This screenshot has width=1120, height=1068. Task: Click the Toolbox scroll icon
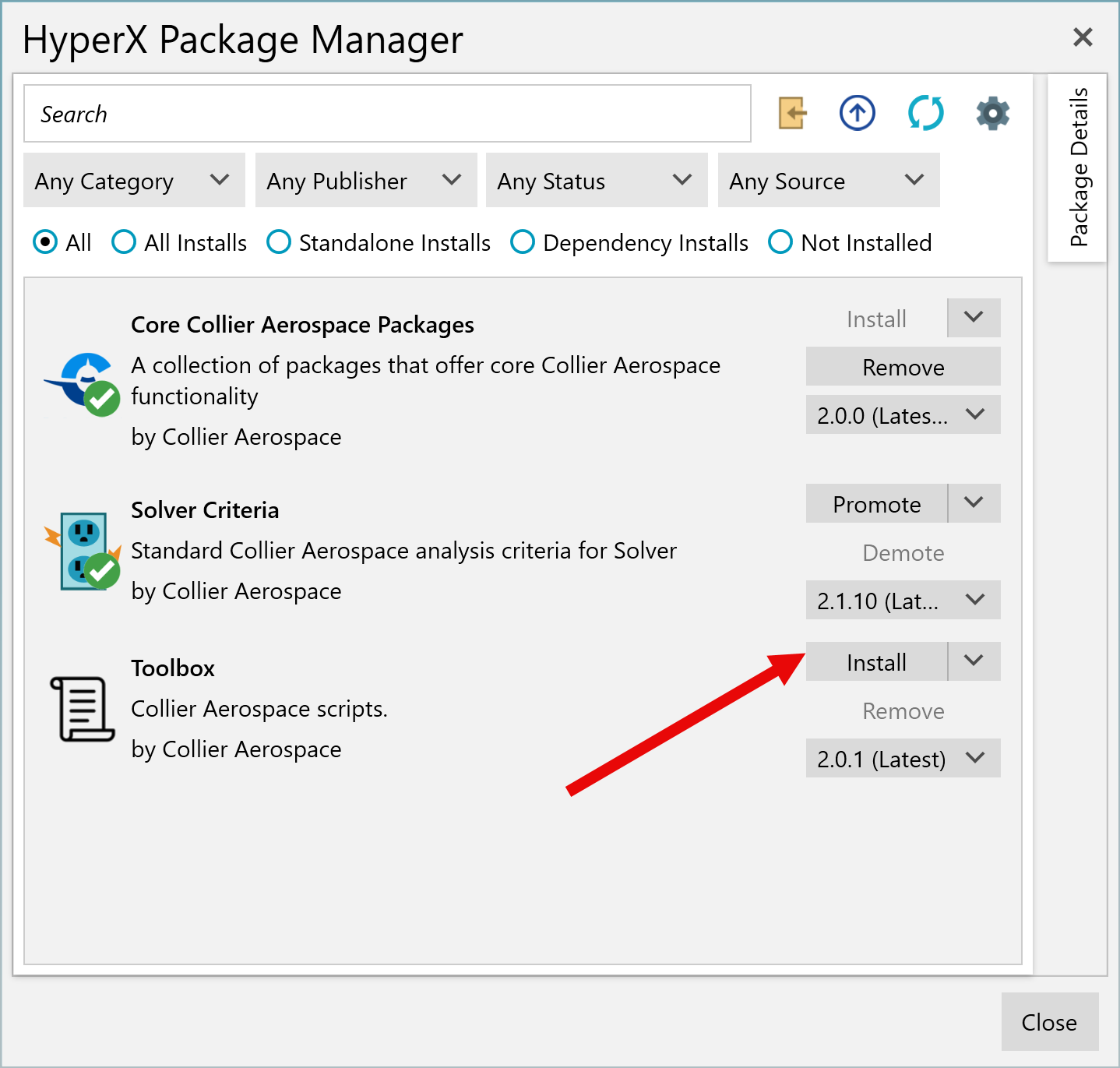coord(82,708)
